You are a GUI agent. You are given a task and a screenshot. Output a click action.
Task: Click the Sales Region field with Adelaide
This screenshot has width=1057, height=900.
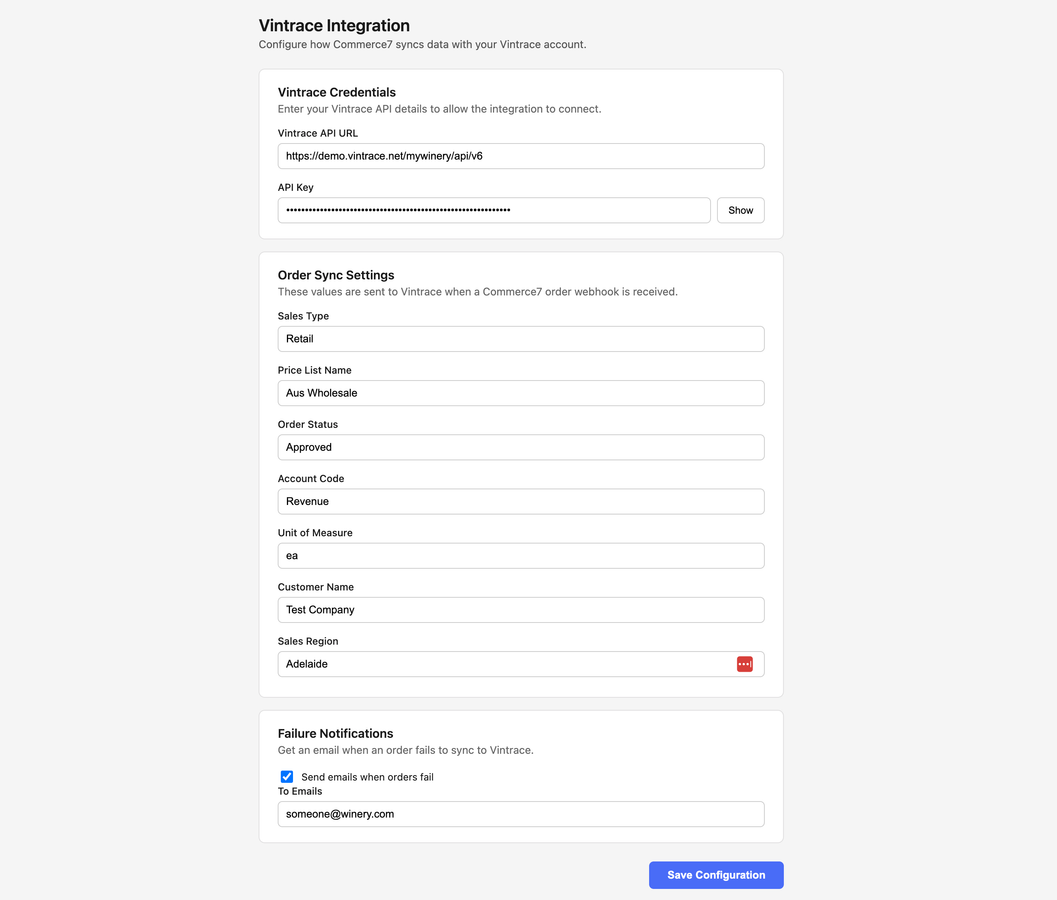(521, 664)
